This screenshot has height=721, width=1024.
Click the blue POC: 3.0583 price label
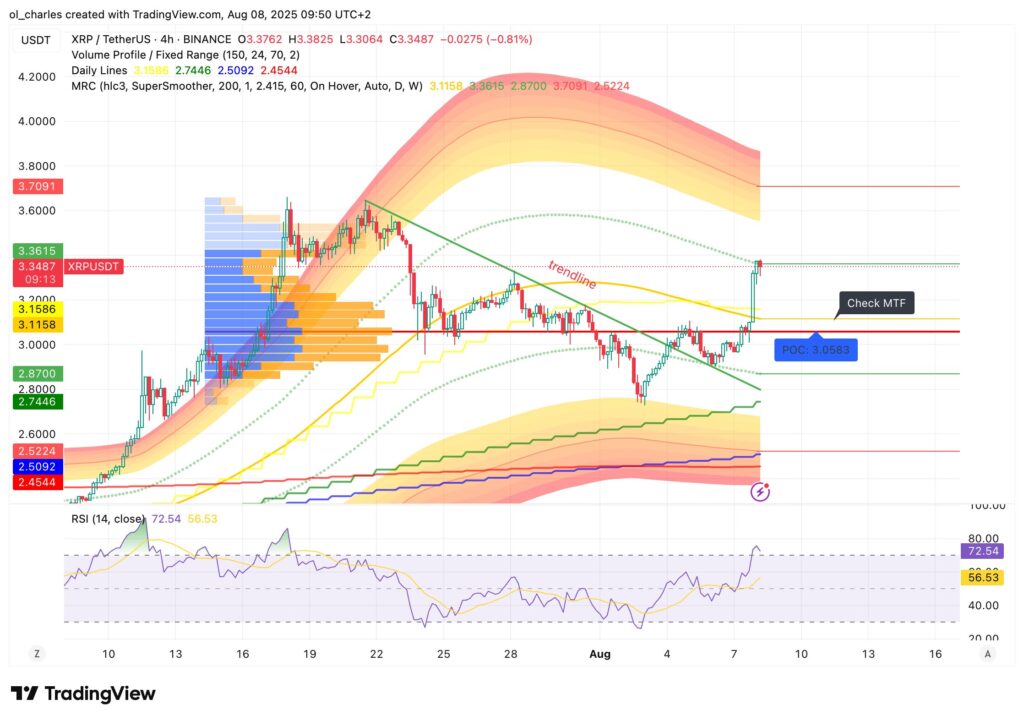pos(816,349)
